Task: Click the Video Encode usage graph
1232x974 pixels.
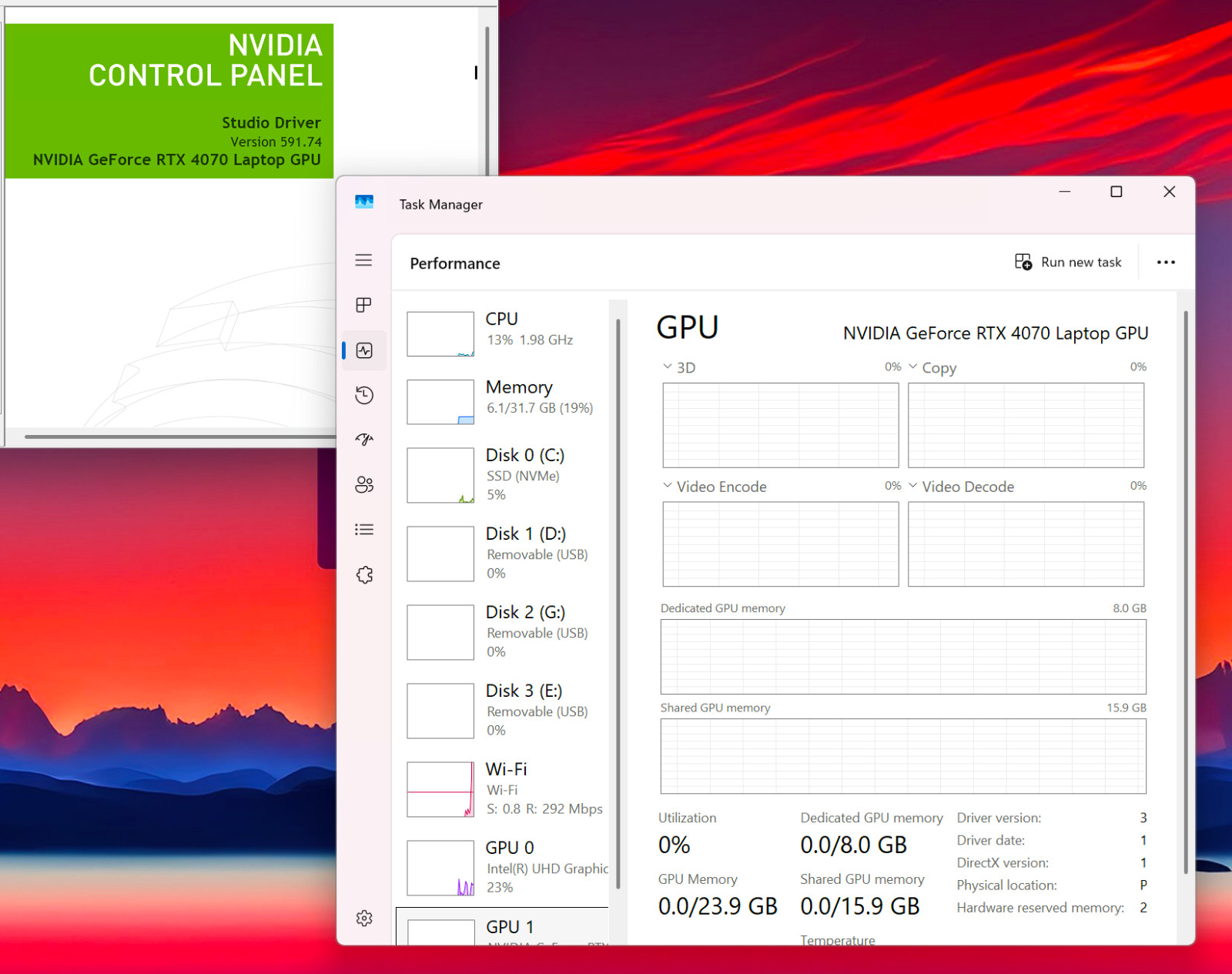Action: (781, 544)
